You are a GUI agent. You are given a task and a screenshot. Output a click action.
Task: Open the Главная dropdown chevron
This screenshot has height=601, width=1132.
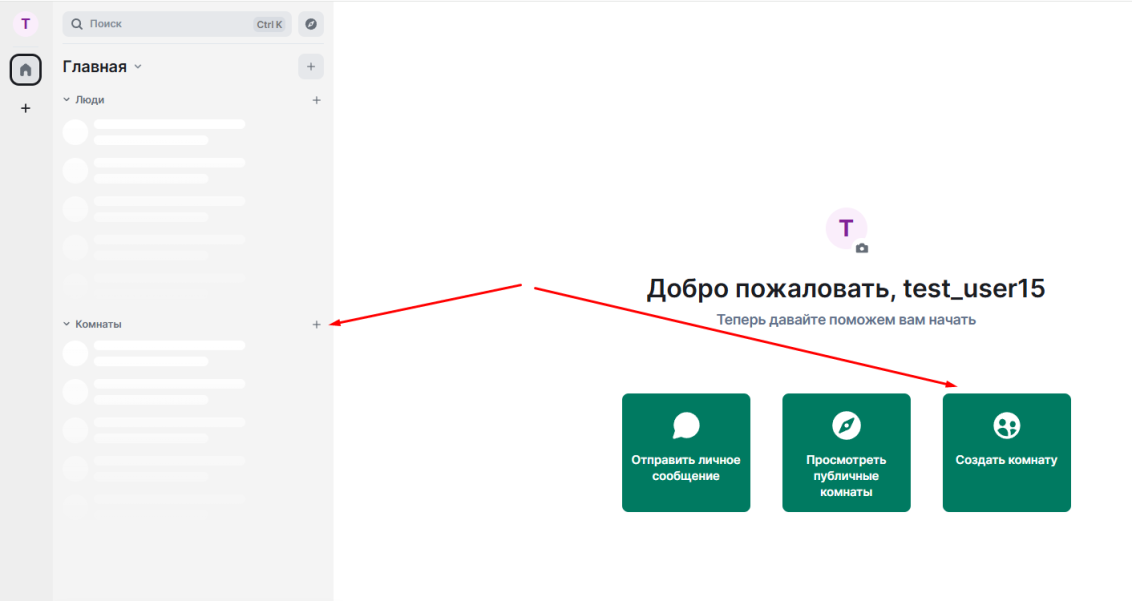pyautogui.click(x=138, y=67)
